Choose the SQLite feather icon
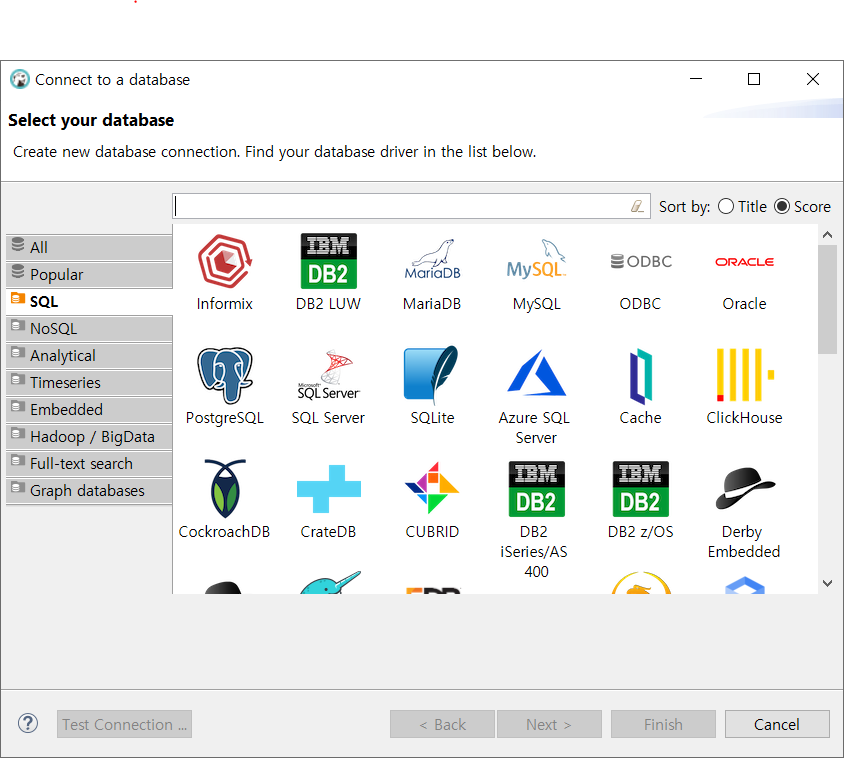The image size is (844, 758). tap(432, 375)
